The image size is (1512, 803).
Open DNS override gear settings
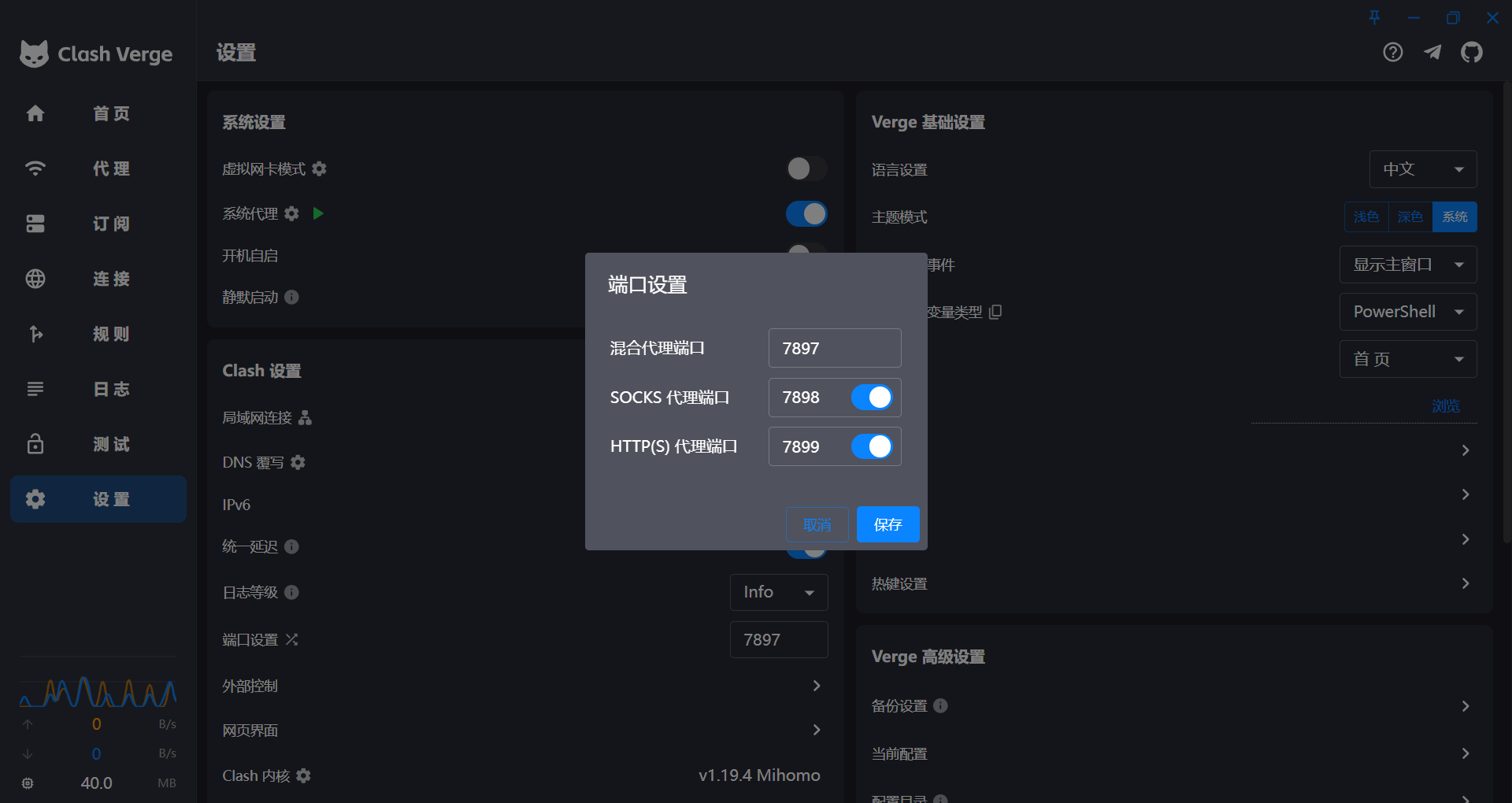click(298, 462)
